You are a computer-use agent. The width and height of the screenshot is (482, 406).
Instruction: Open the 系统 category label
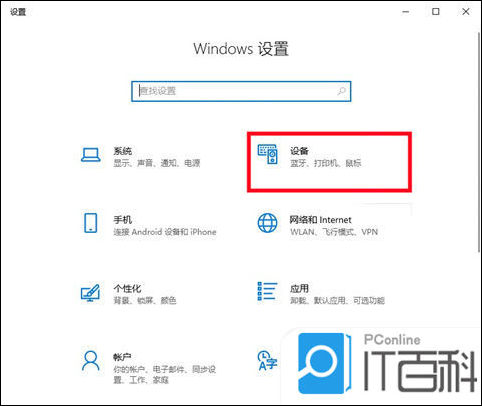click(x=123, y=151)
